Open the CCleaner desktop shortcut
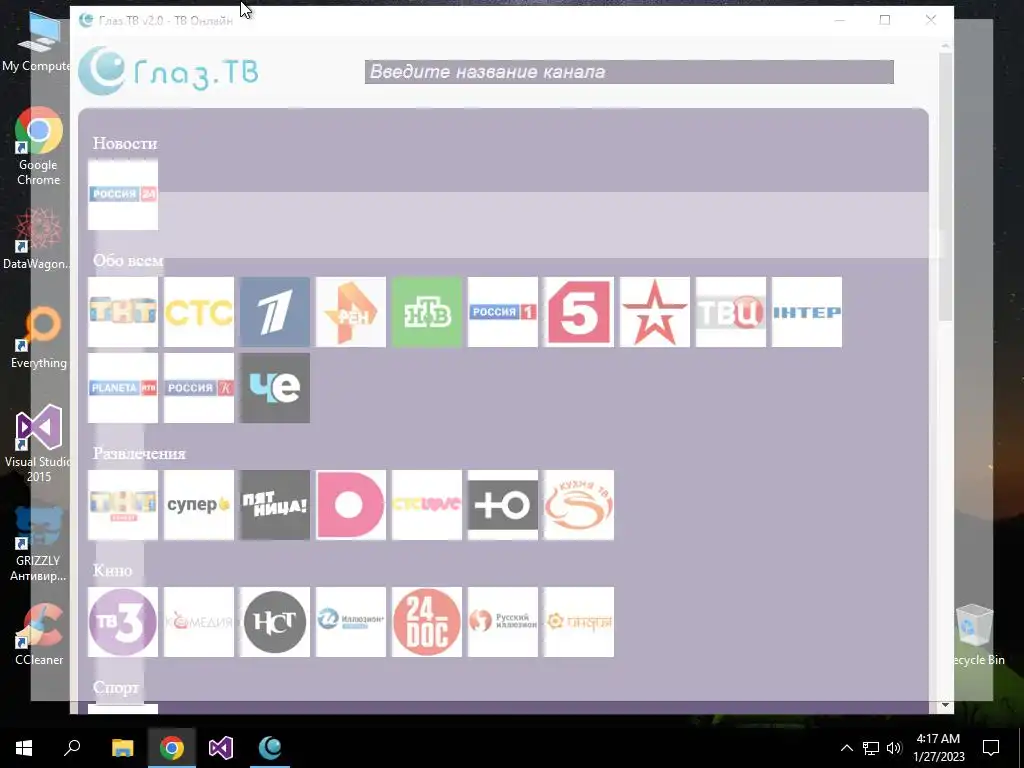Viewport: 1024px width, 768px height. click(39, 634)
